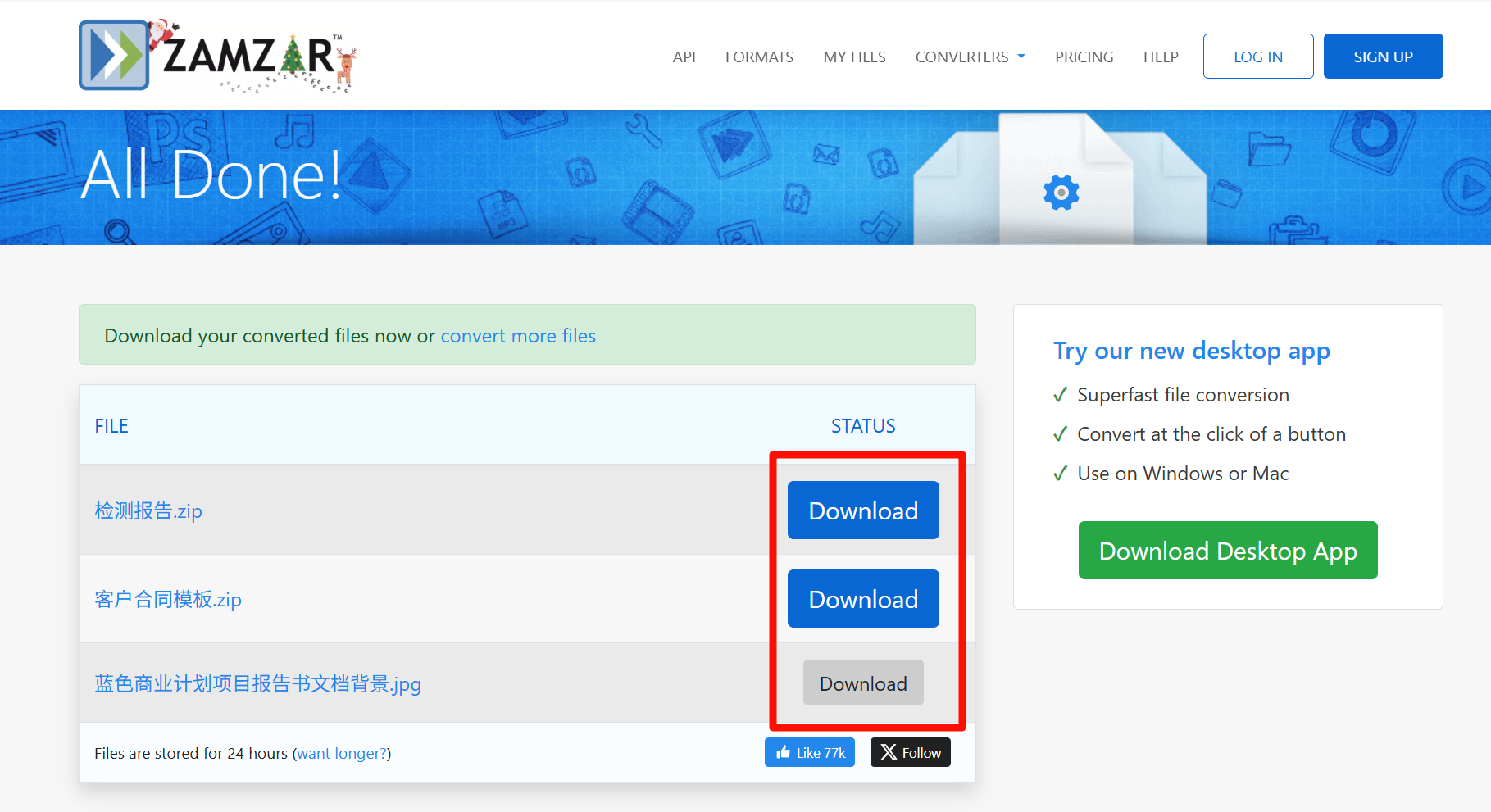Go to the FORMATS page
The height and width of the screenshot is (812, 1491).
(x=759, y=57)
